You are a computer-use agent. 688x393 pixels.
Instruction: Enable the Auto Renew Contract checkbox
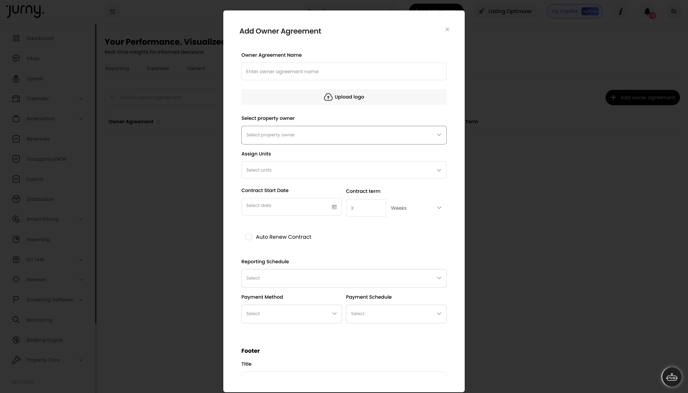[x=248, y=237]
